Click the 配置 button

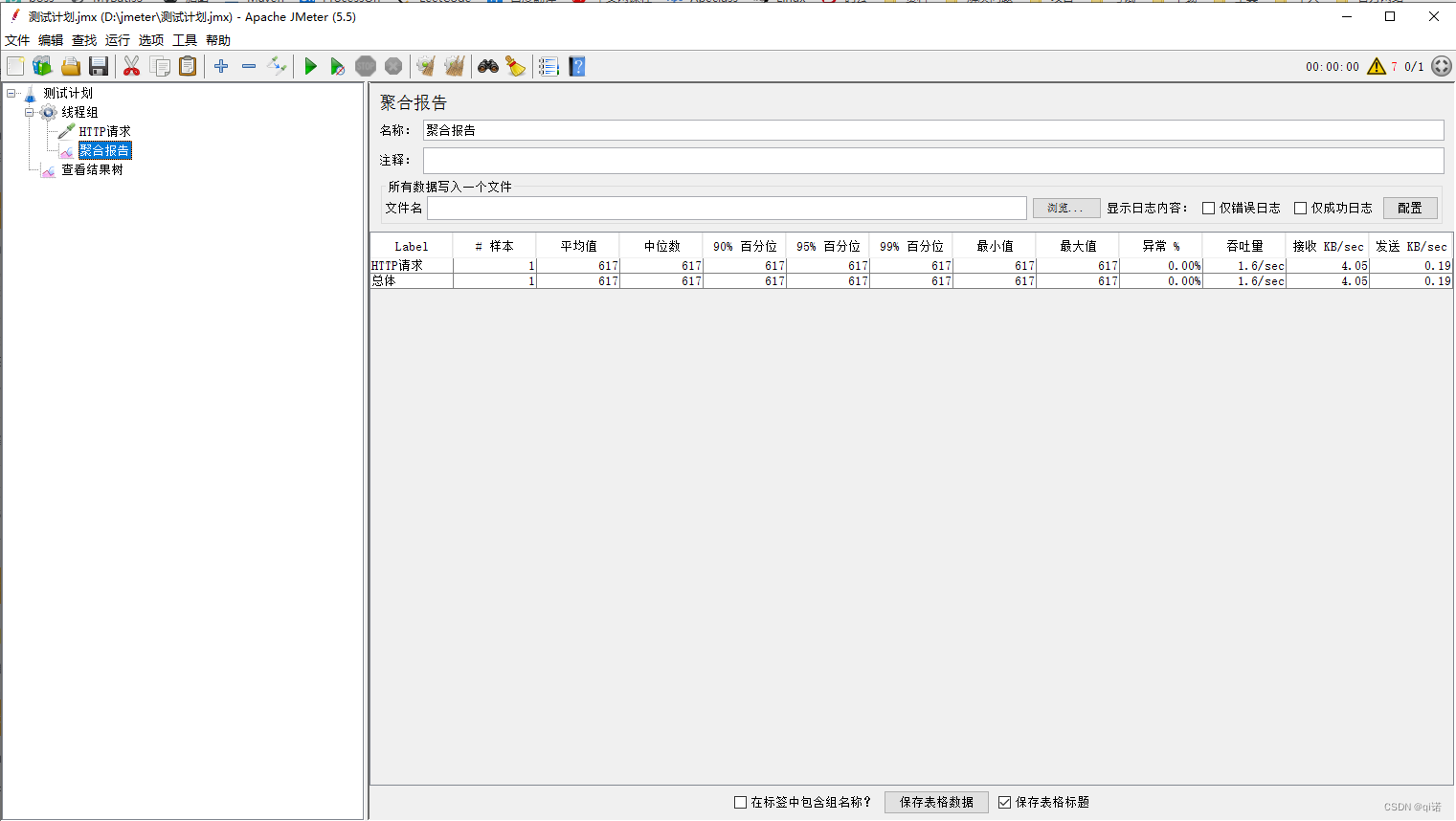1410,208
